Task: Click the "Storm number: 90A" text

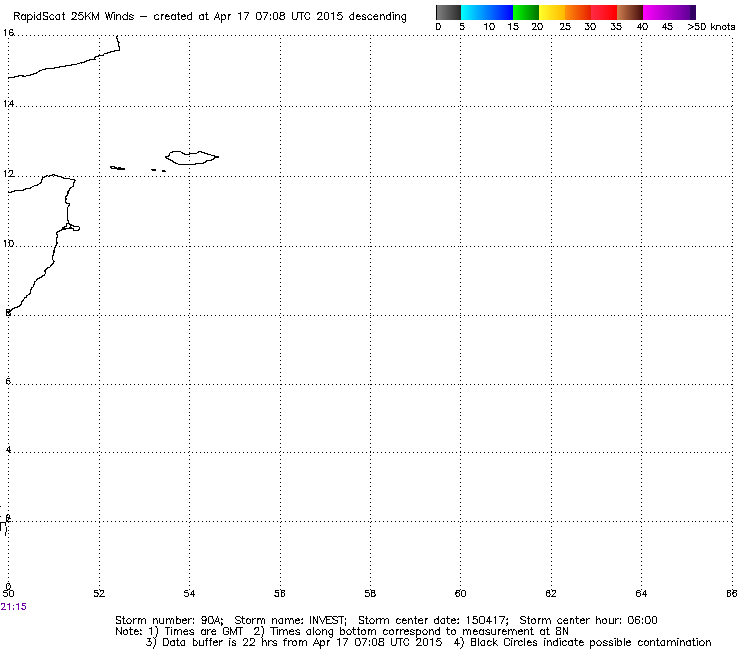Action: point(169,620)
